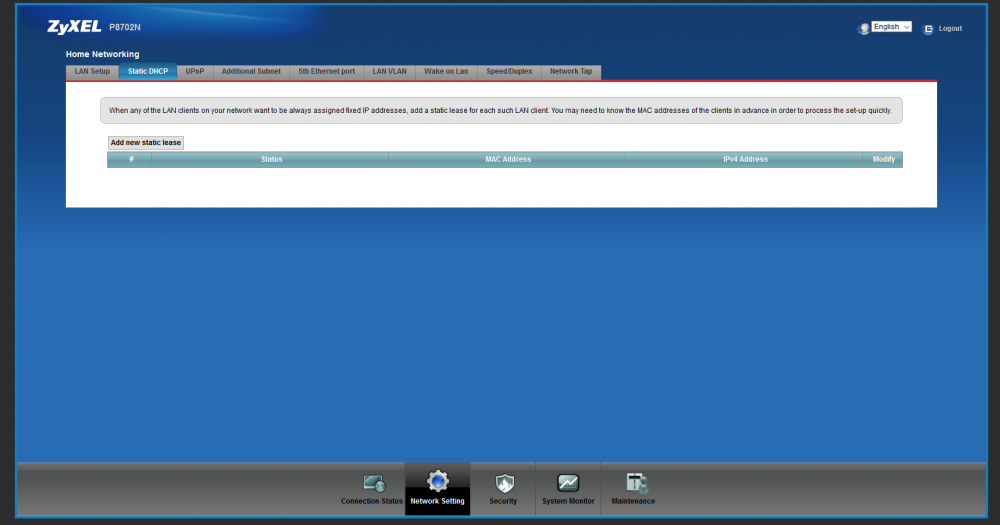Click the # column header
This screenshot has width=1000, height=525.
click(x=130, y=159)
